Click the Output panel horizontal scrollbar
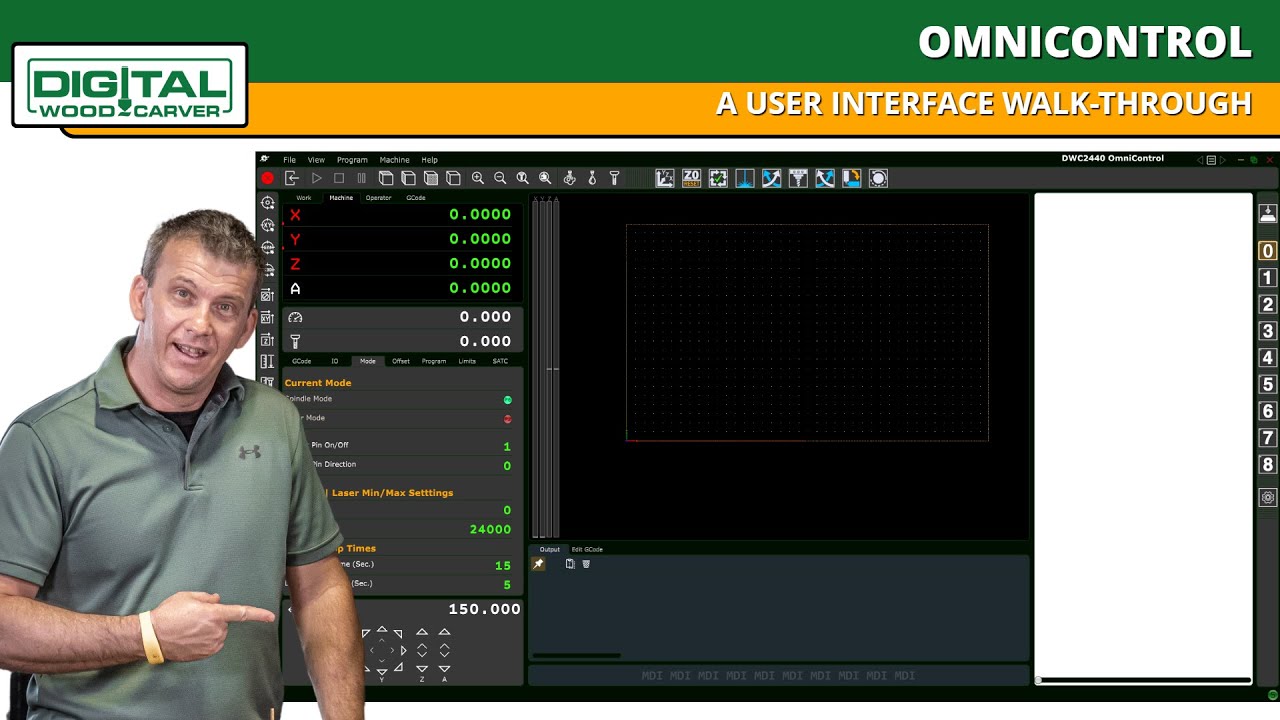Screen dimensions: 1280x720 click(x=576, y=656)
